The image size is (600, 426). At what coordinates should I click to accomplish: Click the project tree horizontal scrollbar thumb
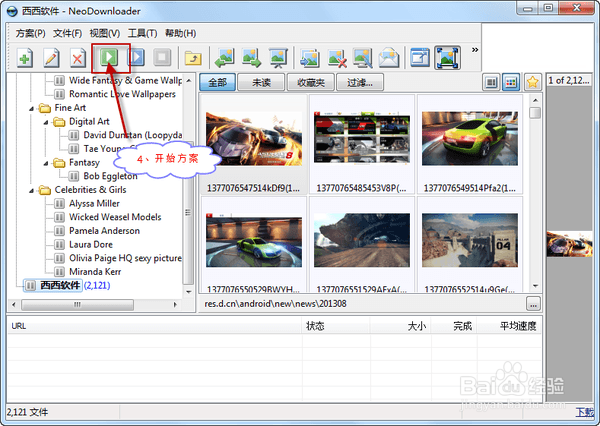coord(77,305)
